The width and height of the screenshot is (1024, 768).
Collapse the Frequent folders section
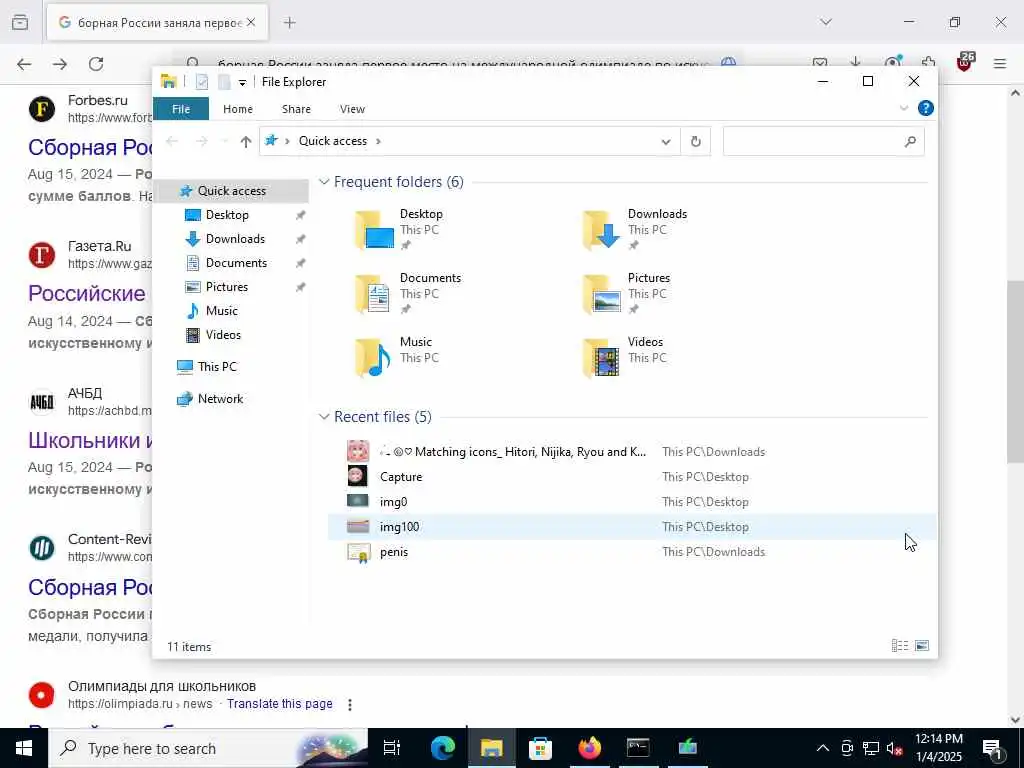(x=324, y=182)
